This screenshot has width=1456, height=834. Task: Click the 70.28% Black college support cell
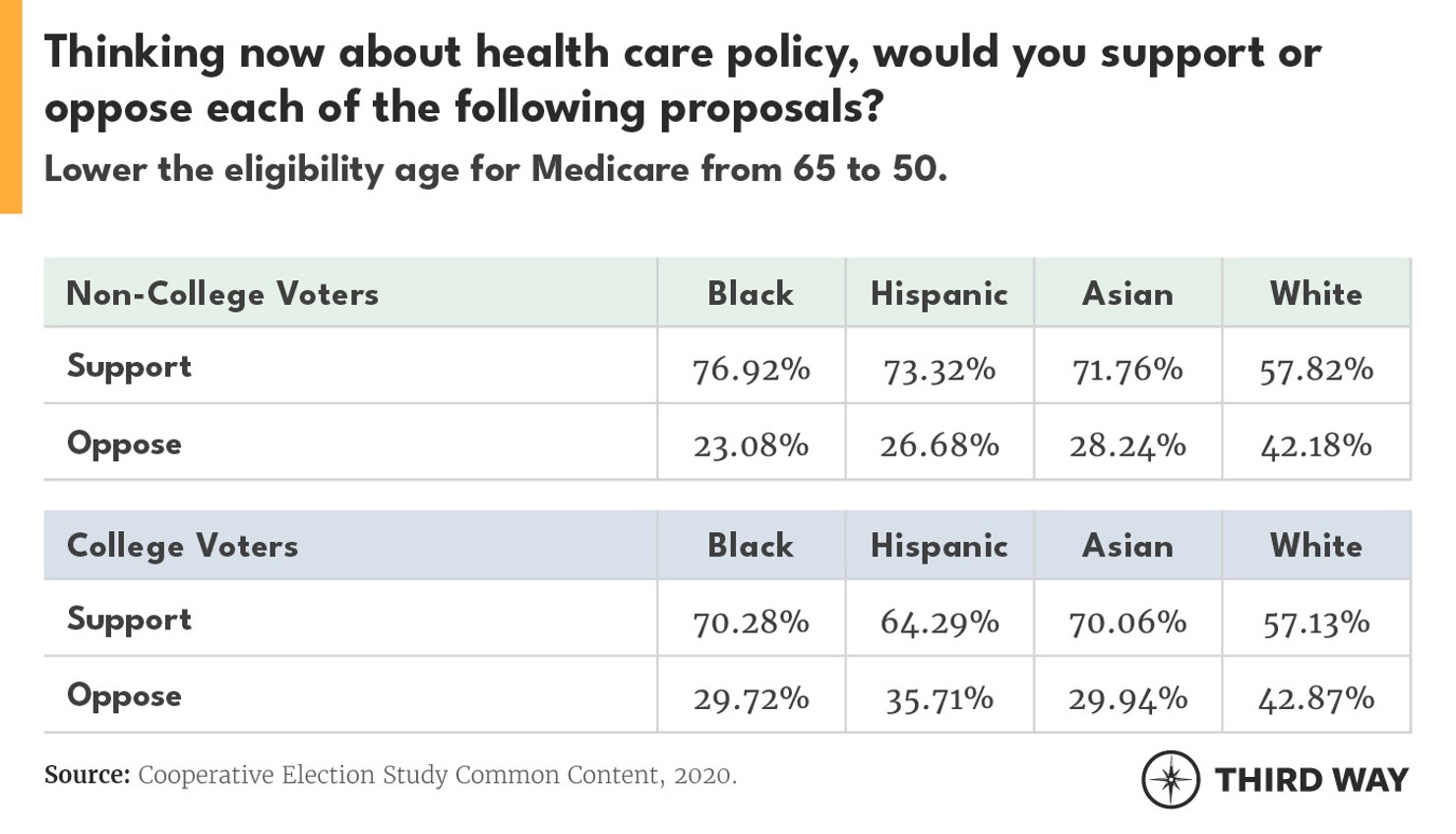pos(751,623)
